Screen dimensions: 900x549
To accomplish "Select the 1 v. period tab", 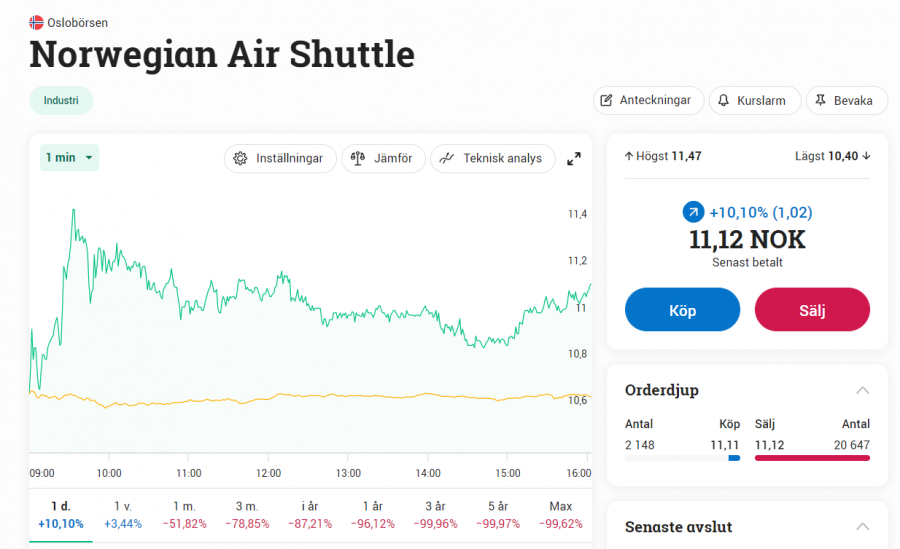I will tap(123, 515).
